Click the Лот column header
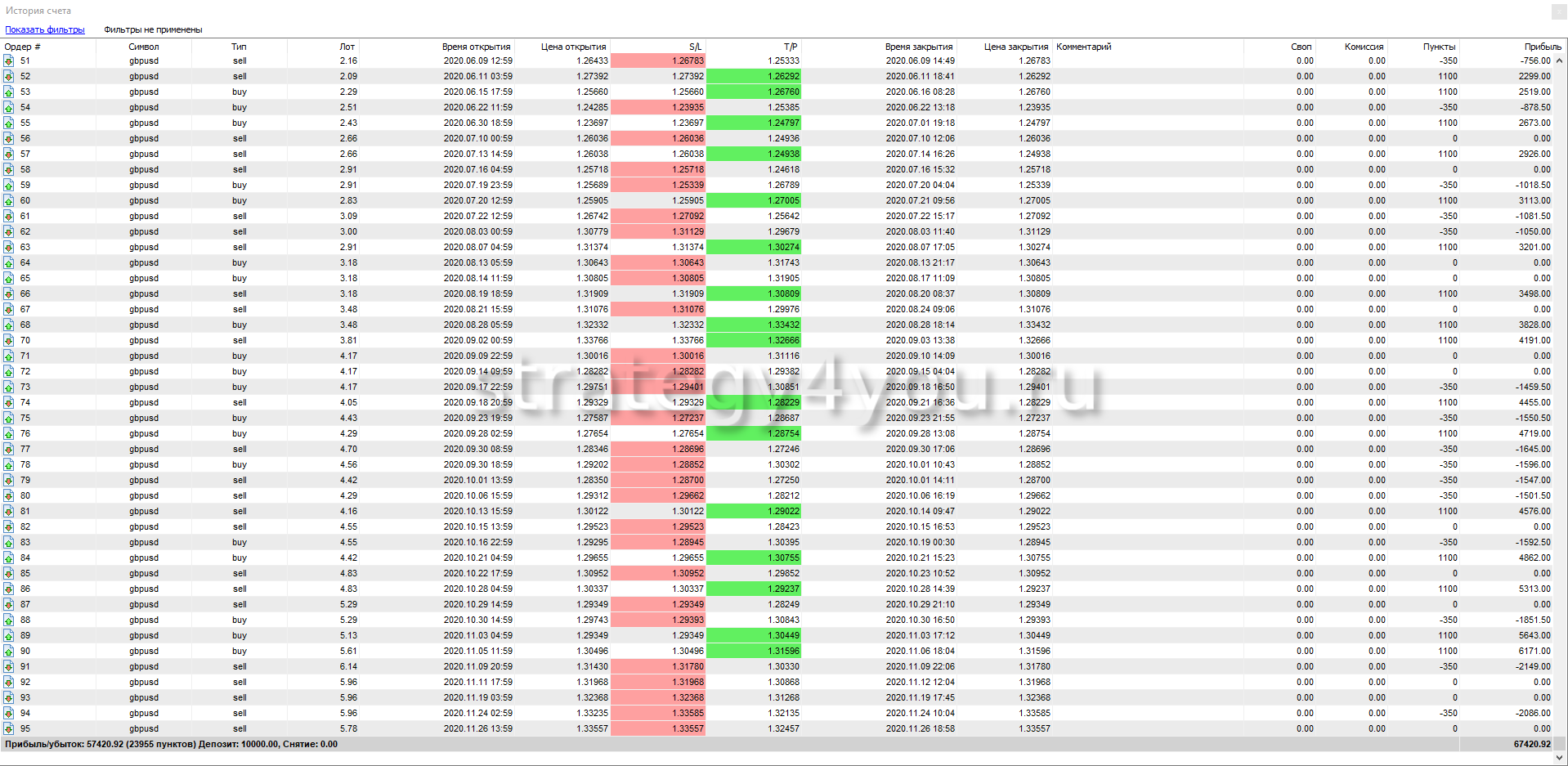Image resolution: width=1568 pixels, height=766 pixels. (x=347, y=47)
